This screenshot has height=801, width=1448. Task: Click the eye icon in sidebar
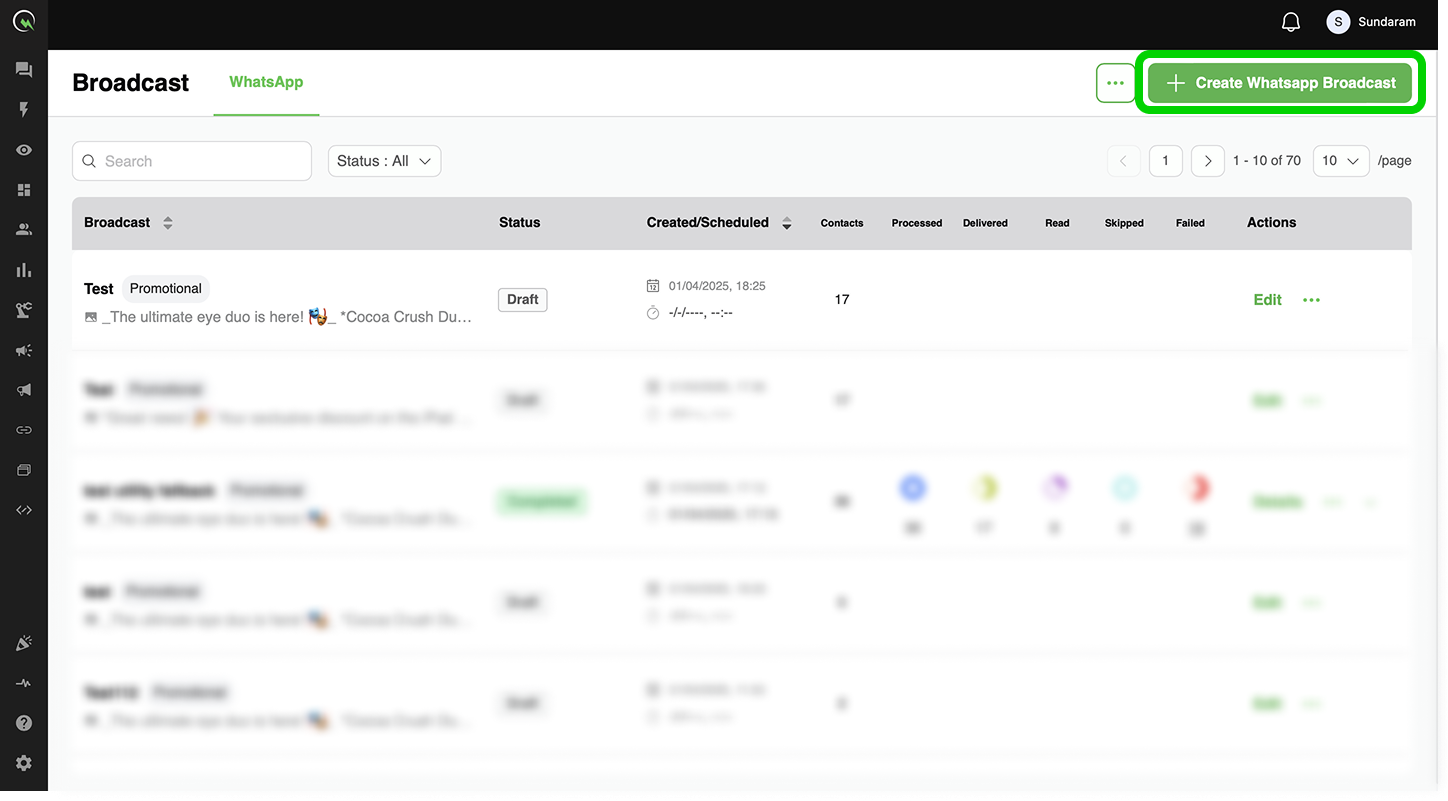tap(24, 150)
